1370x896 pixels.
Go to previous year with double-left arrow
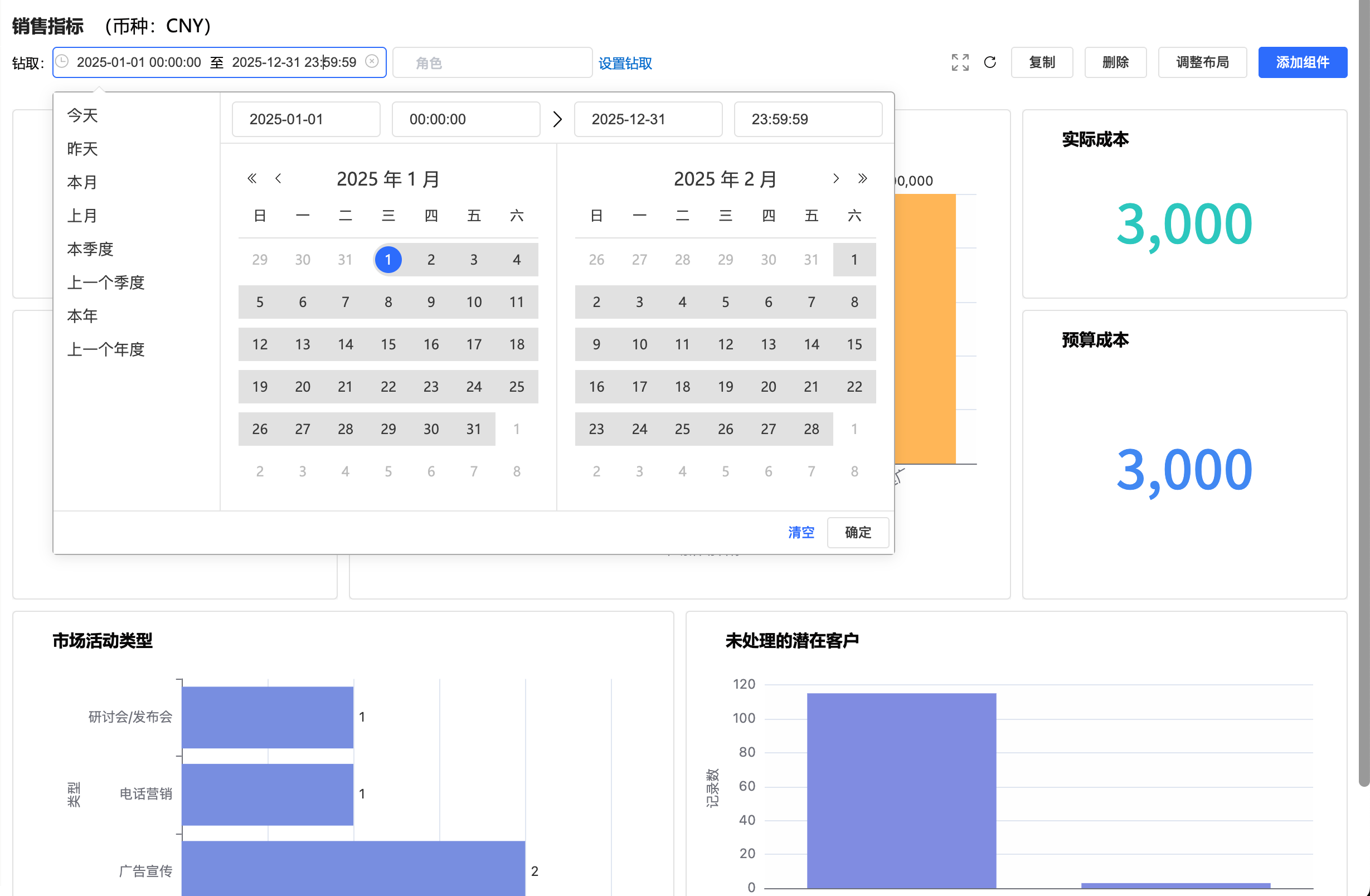coord(251,178)
